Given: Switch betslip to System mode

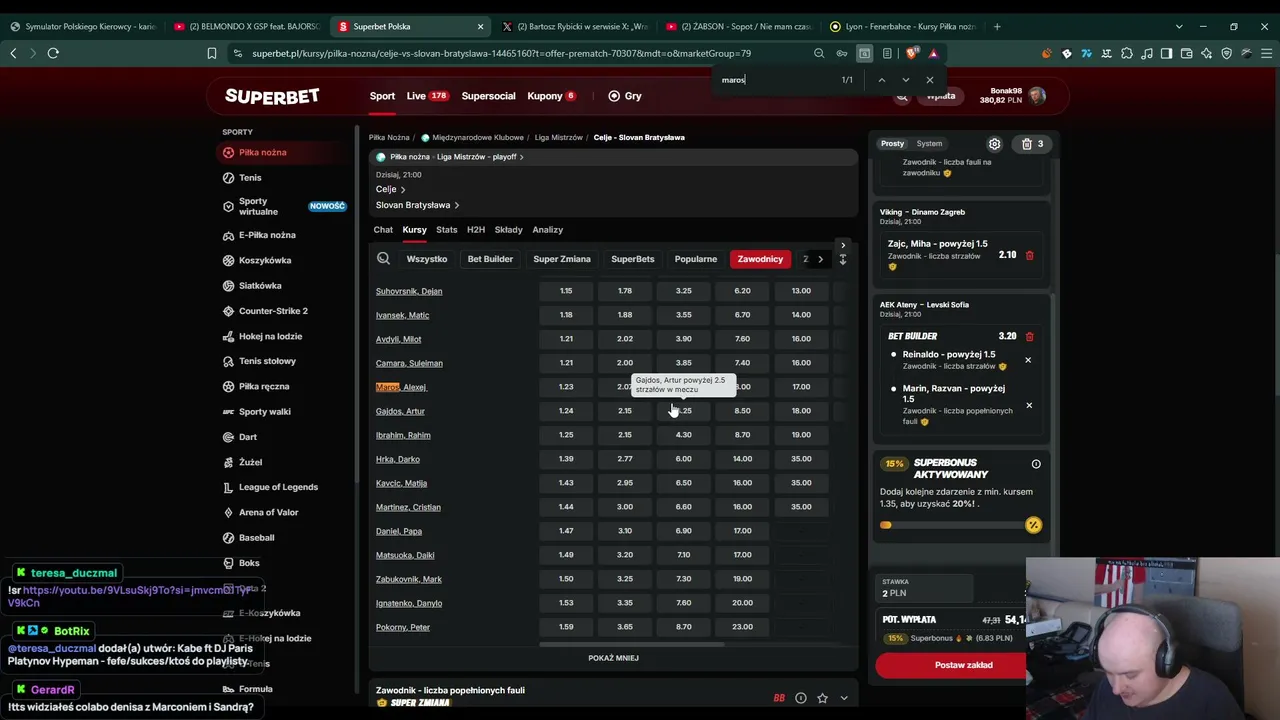Looking at the screenshot, I should (x=929, y=144).
